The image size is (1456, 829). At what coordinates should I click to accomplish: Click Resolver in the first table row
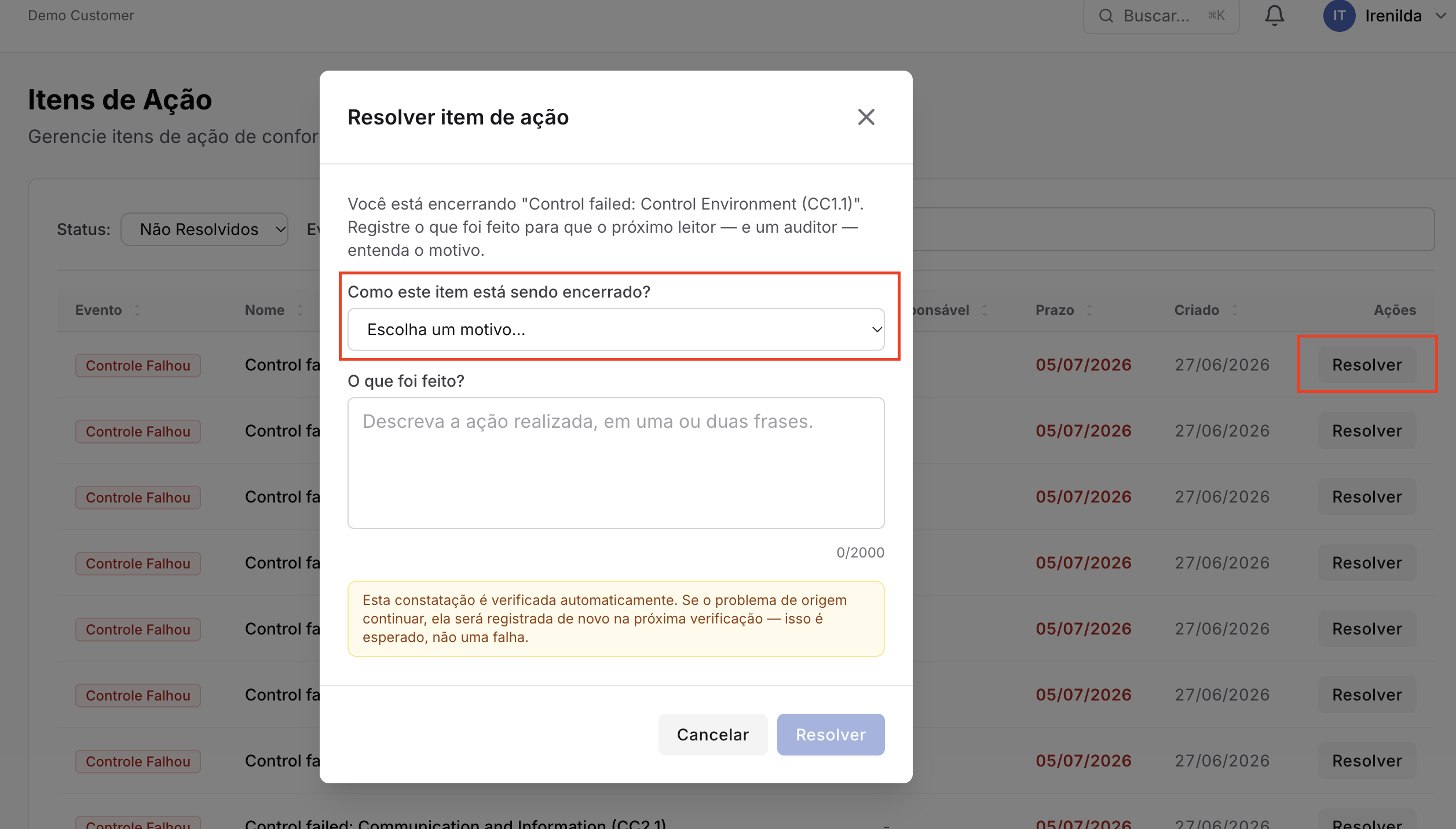pos(1367,365)
